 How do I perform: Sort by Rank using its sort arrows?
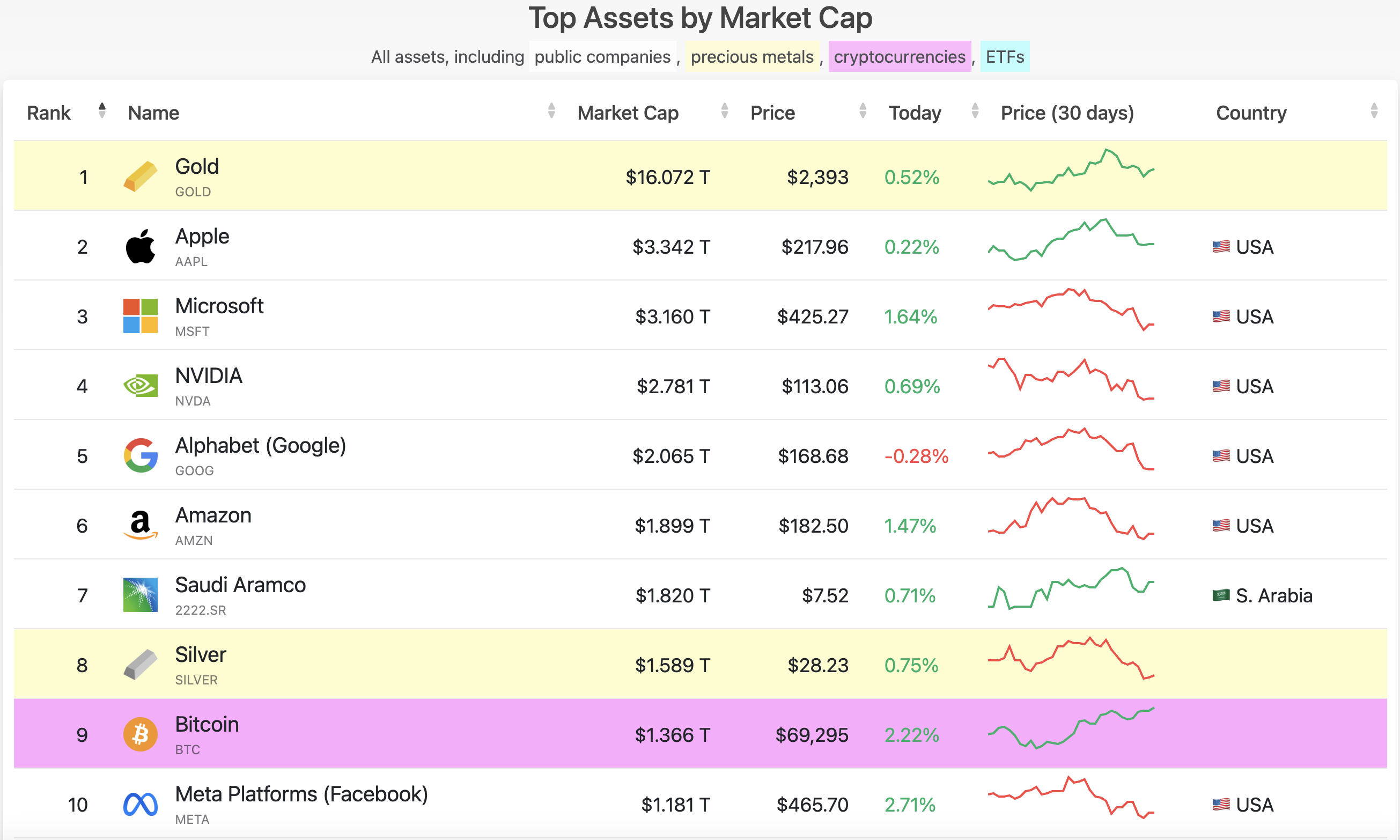102,110
